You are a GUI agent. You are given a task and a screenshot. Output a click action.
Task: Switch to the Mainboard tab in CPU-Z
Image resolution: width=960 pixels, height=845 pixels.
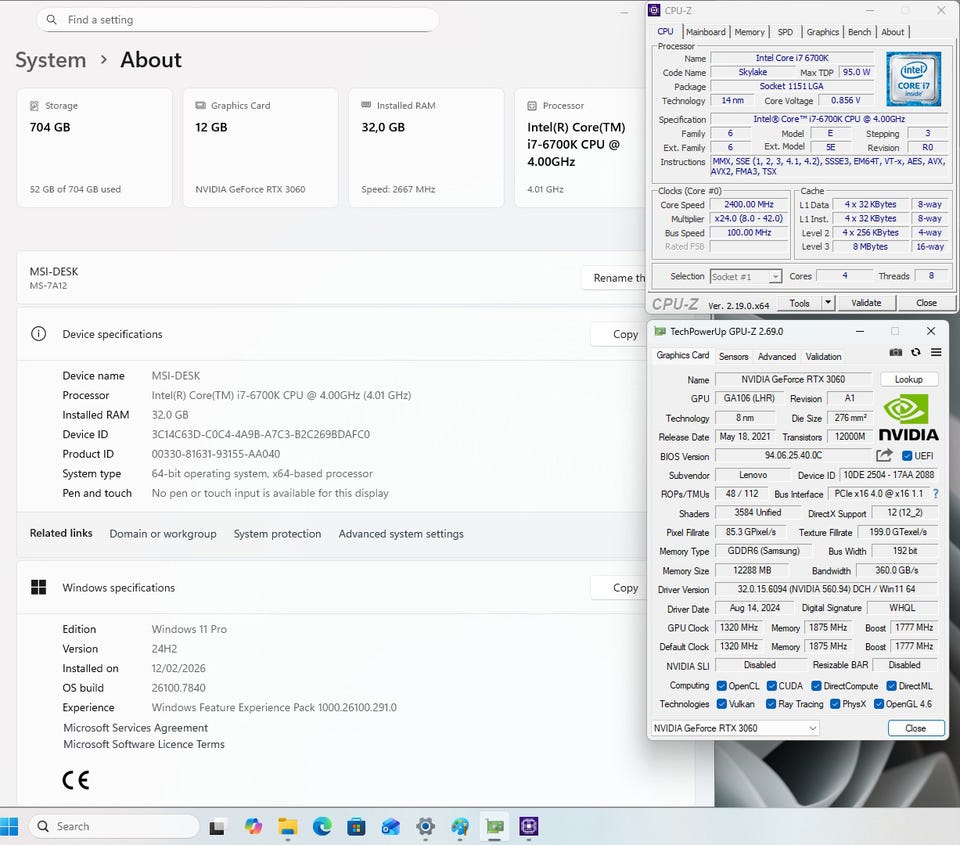pos(706,32)
